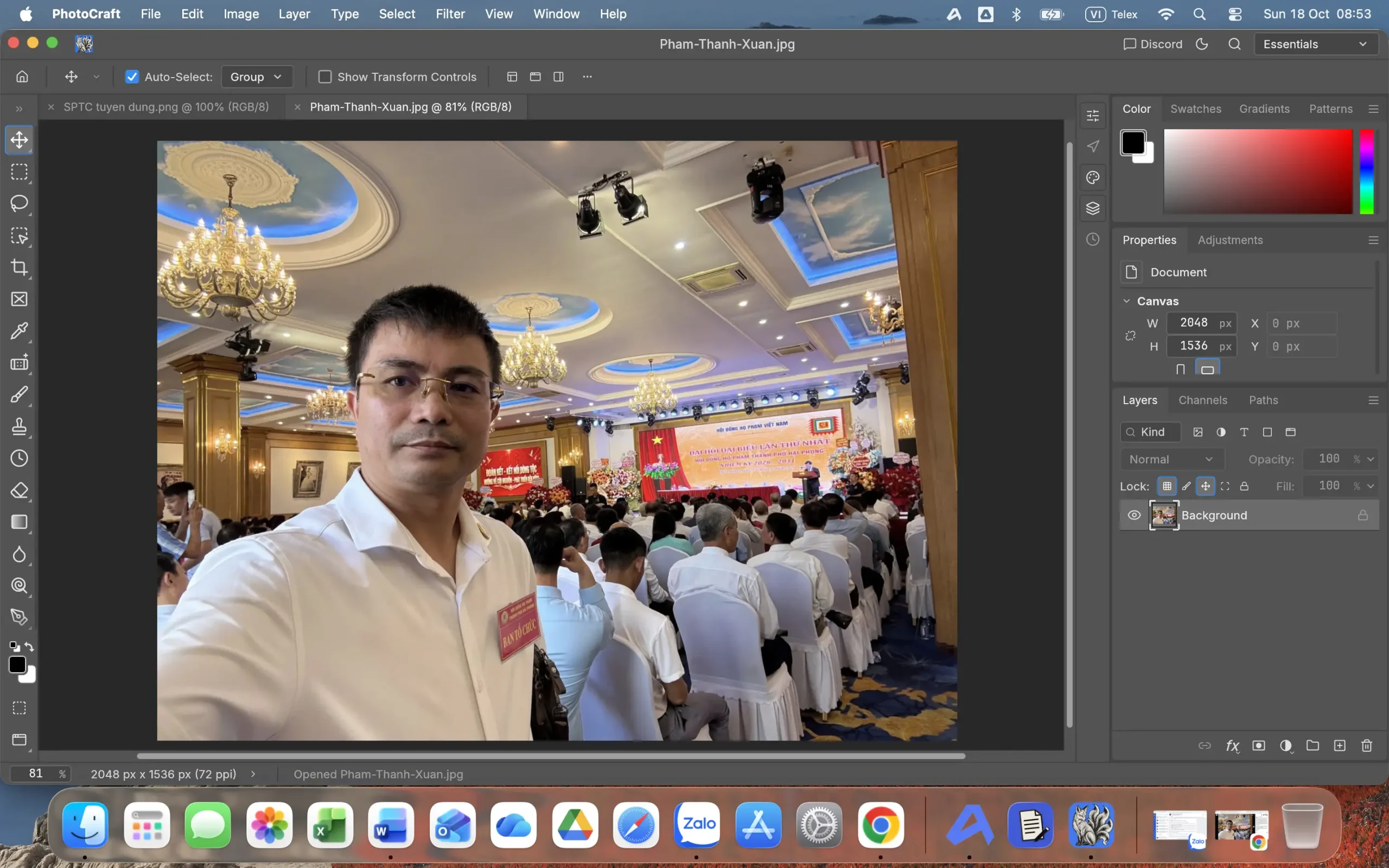The height and width of the screenshot is (868, 1389).
Task: Switch to SPTC tuyen dung.png document tab
Action: (x=166, y=107)
